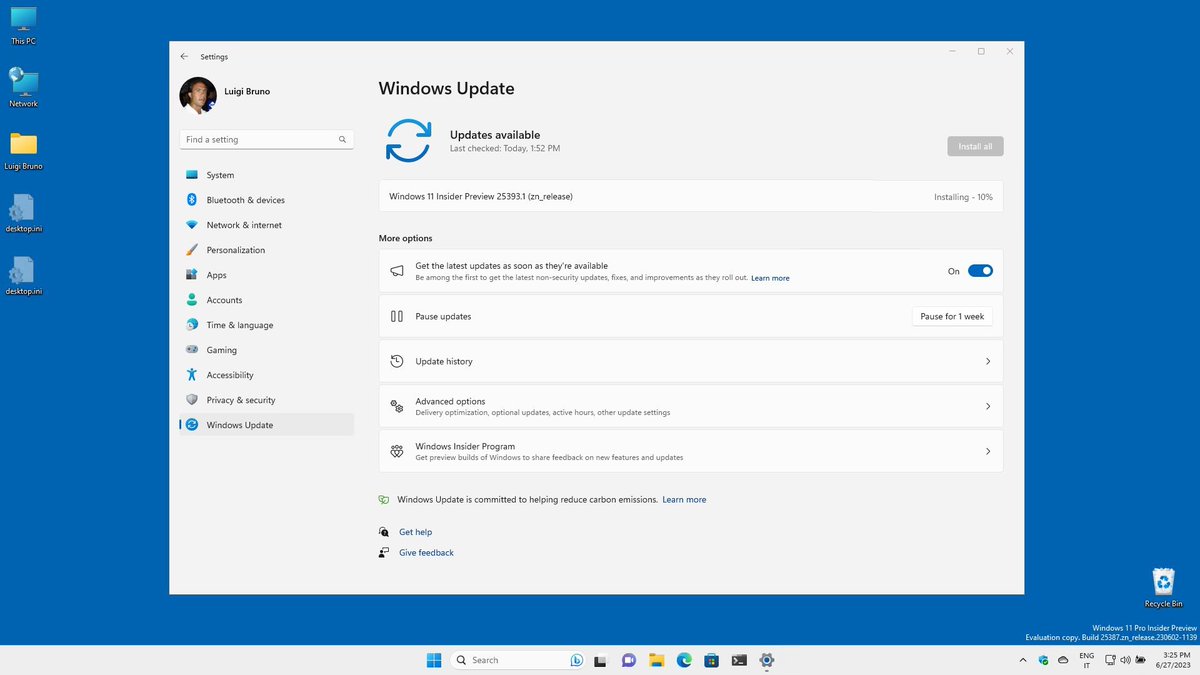Show hidden system tray icons

[x=1022, y=660]
